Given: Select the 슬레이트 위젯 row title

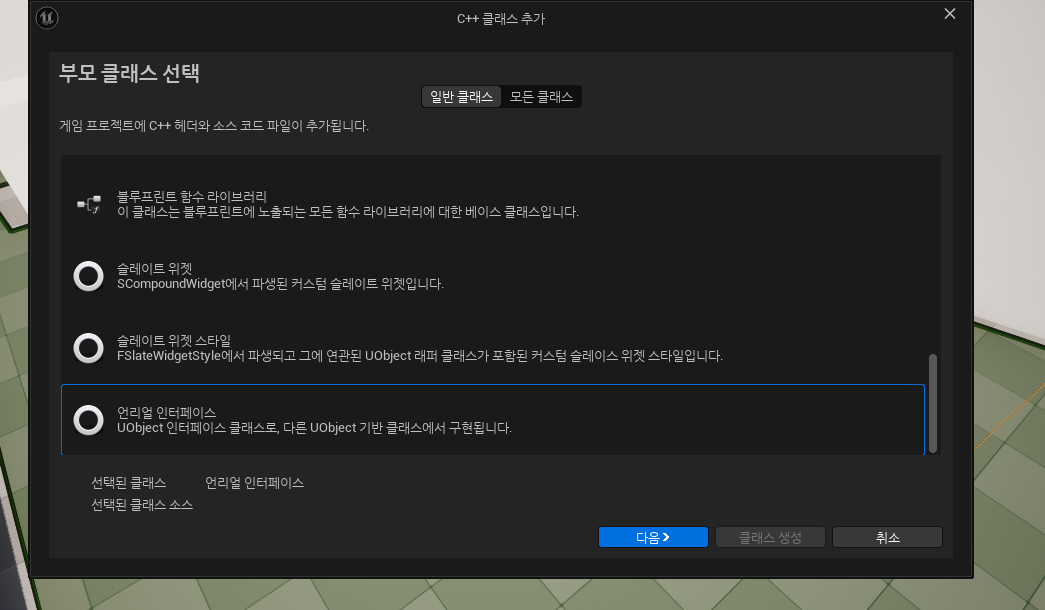Looking at the screenshot, I should (x=155, y=269).
